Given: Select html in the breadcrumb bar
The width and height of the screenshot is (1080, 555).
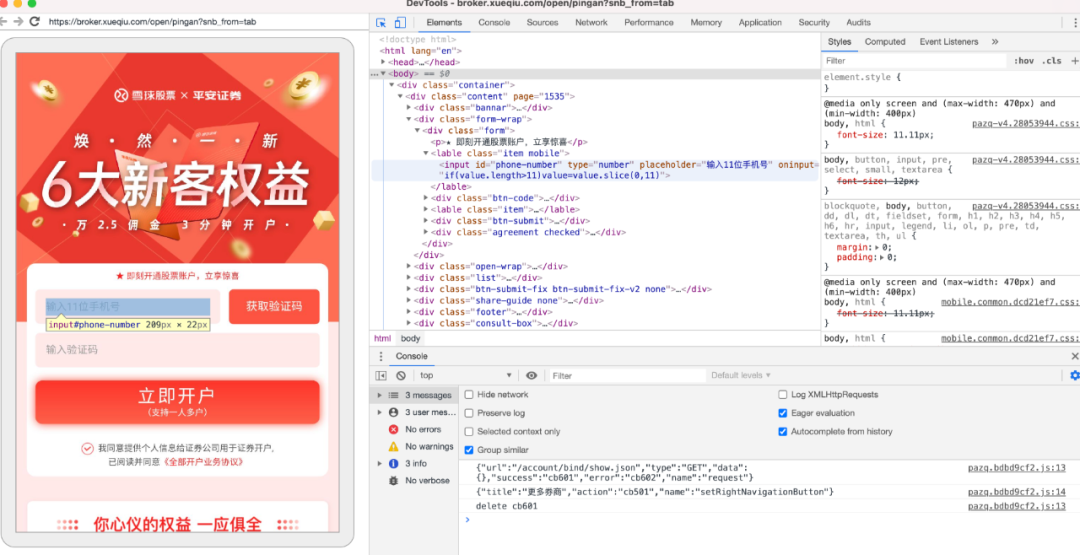Looking at the screenshot, I should (382, 339).
